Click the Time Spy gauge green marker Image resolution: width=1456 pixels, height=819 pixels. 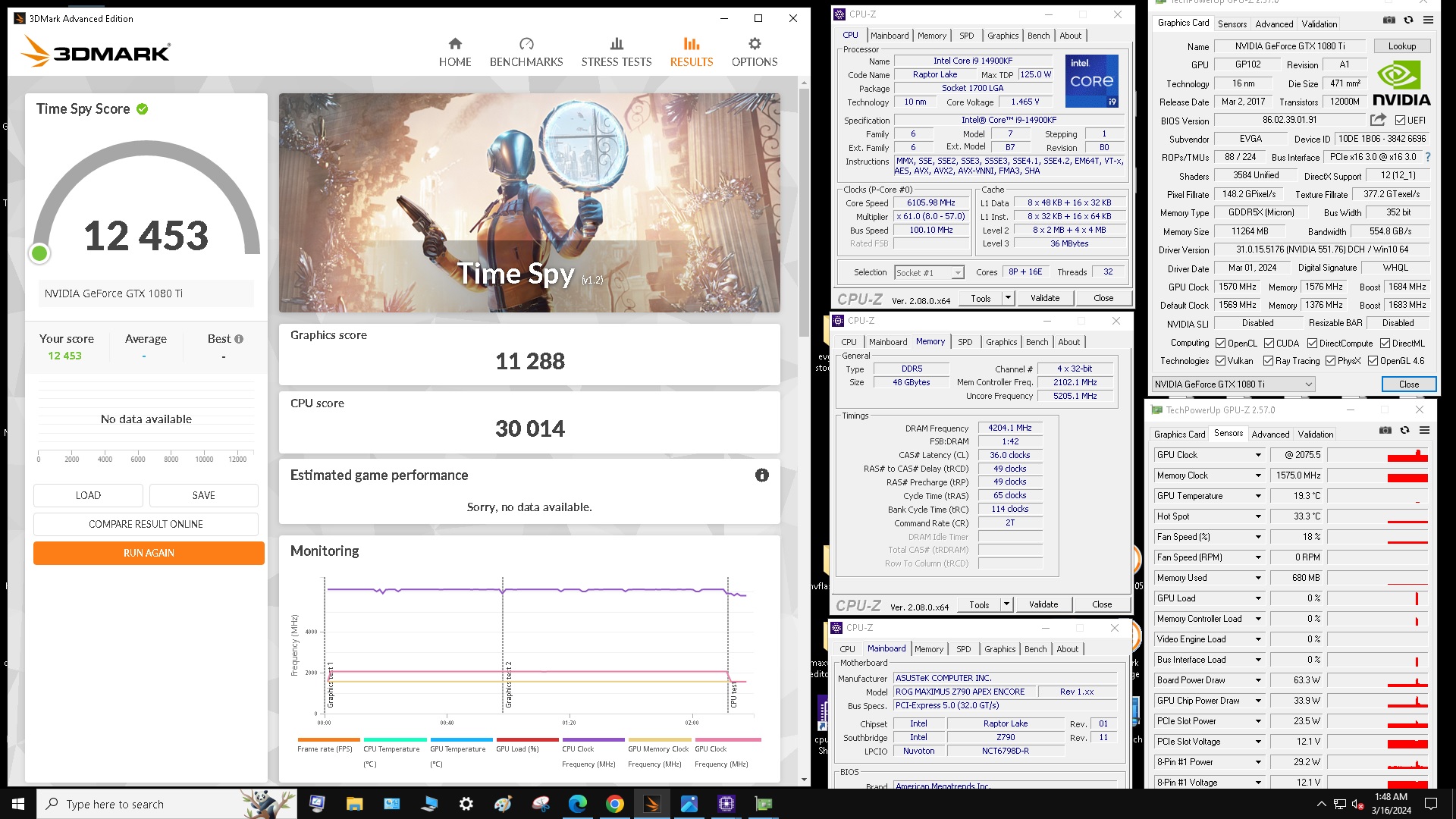39,253
